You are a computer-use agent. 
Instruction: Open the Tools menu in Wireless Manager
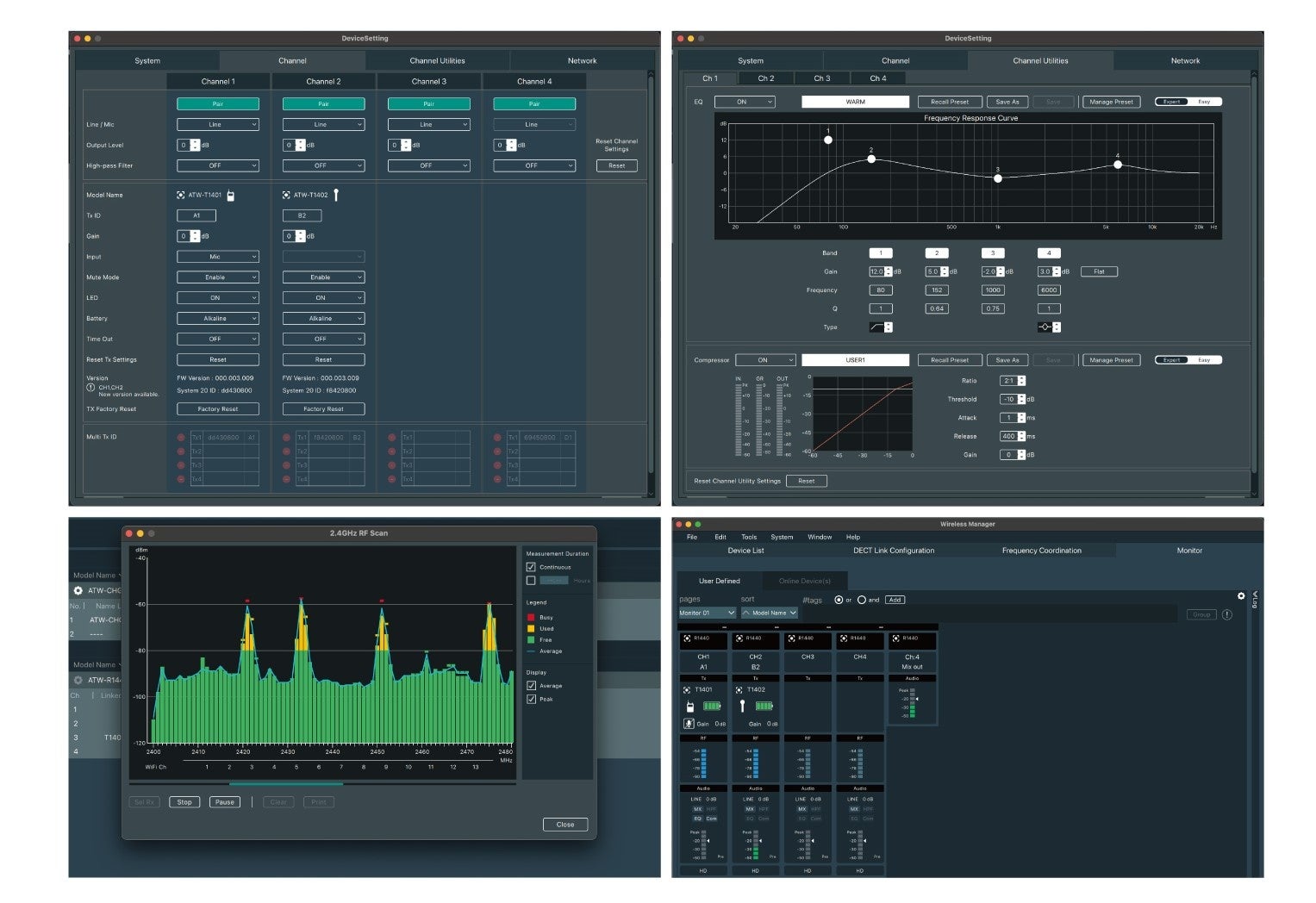tap(749, 537)
